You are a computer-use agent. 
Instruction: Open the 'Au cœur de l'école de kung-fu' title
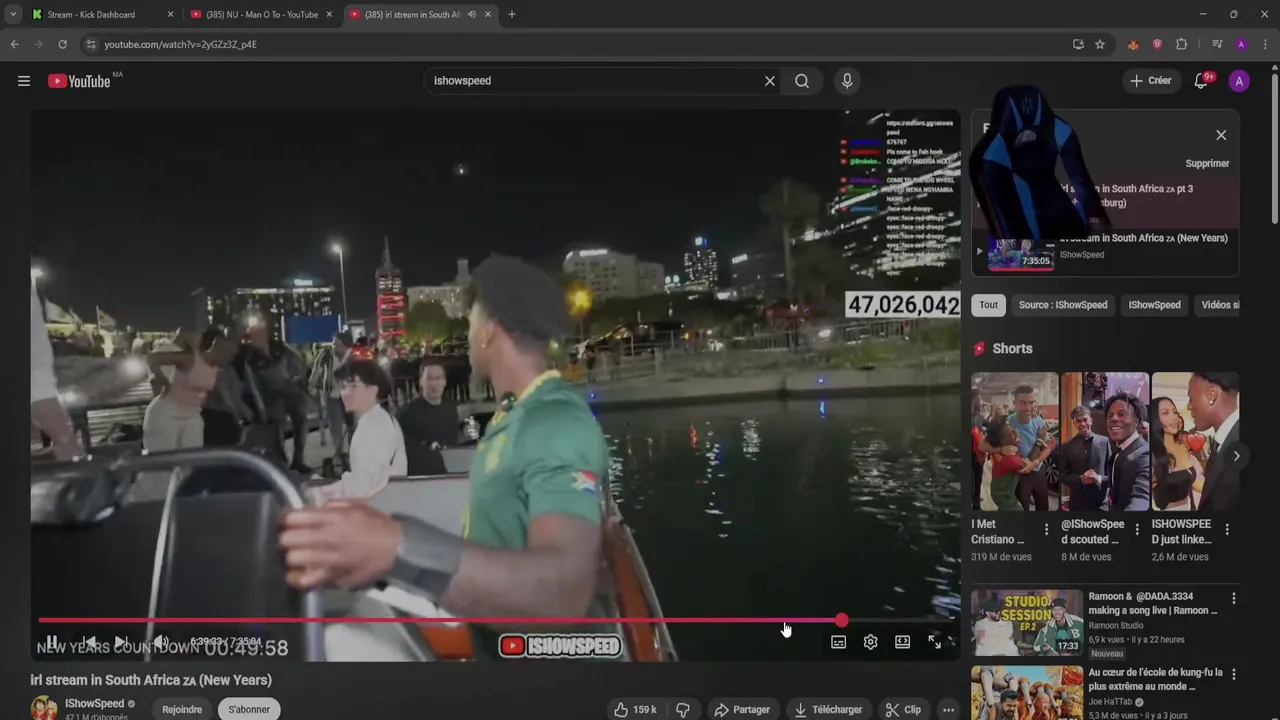click(1155, 680)
